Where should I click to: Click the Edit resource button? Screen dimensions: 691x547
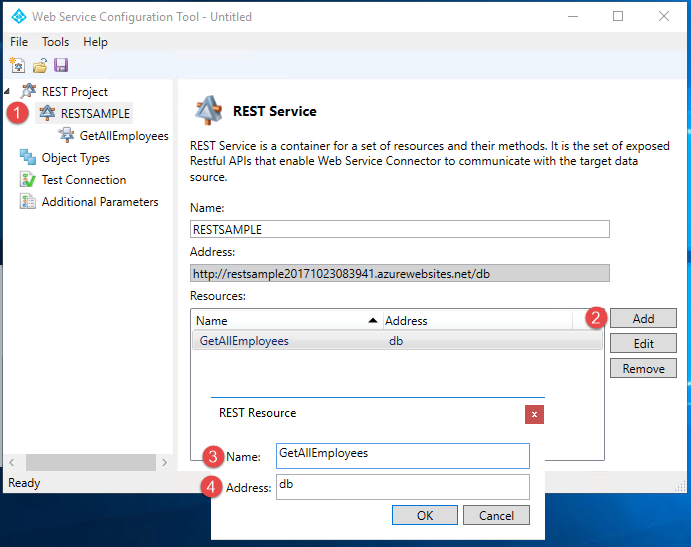[x=643, y=343]
